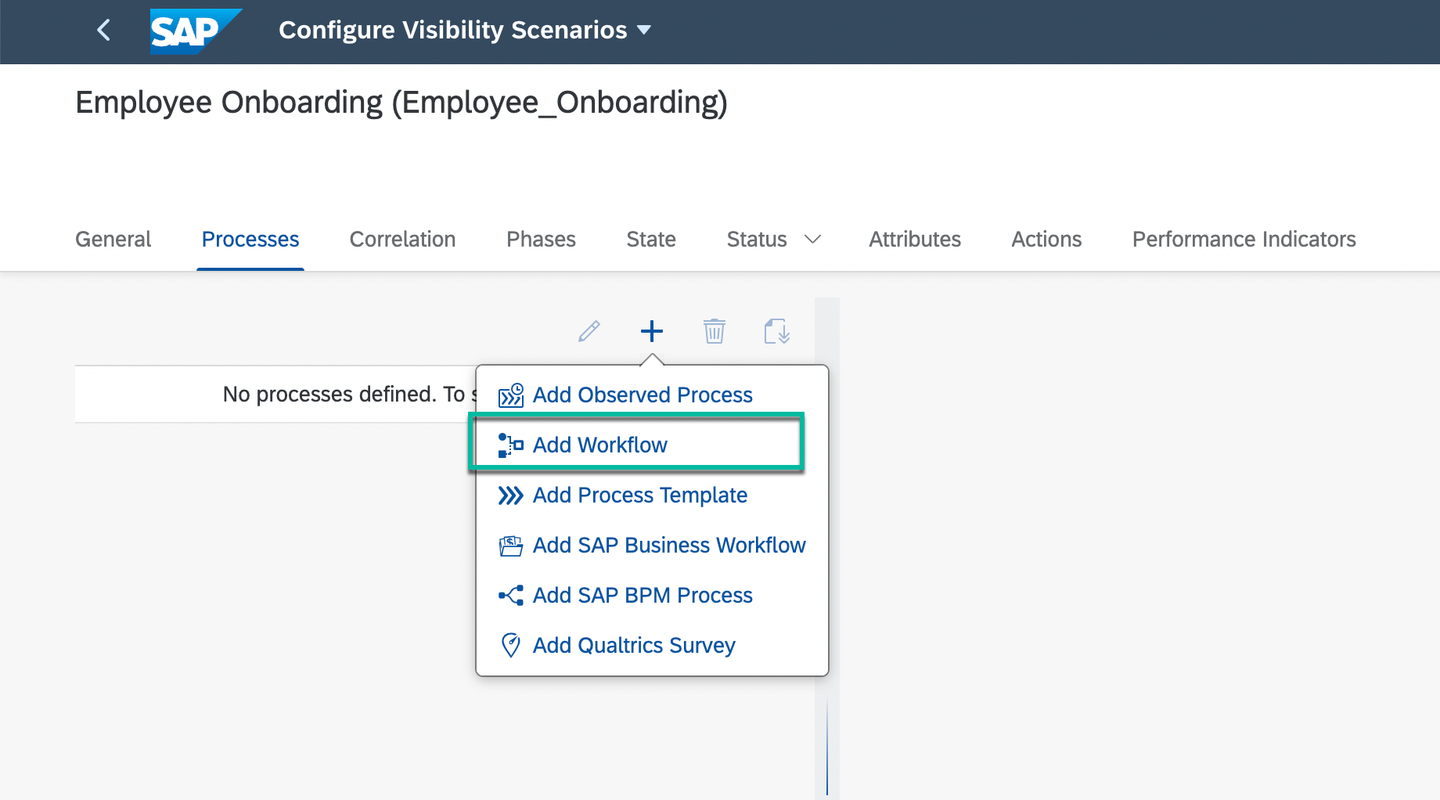1440x800 pixels.
Task: Click the Process Template chevrons icon
Action: coord(511,495)
